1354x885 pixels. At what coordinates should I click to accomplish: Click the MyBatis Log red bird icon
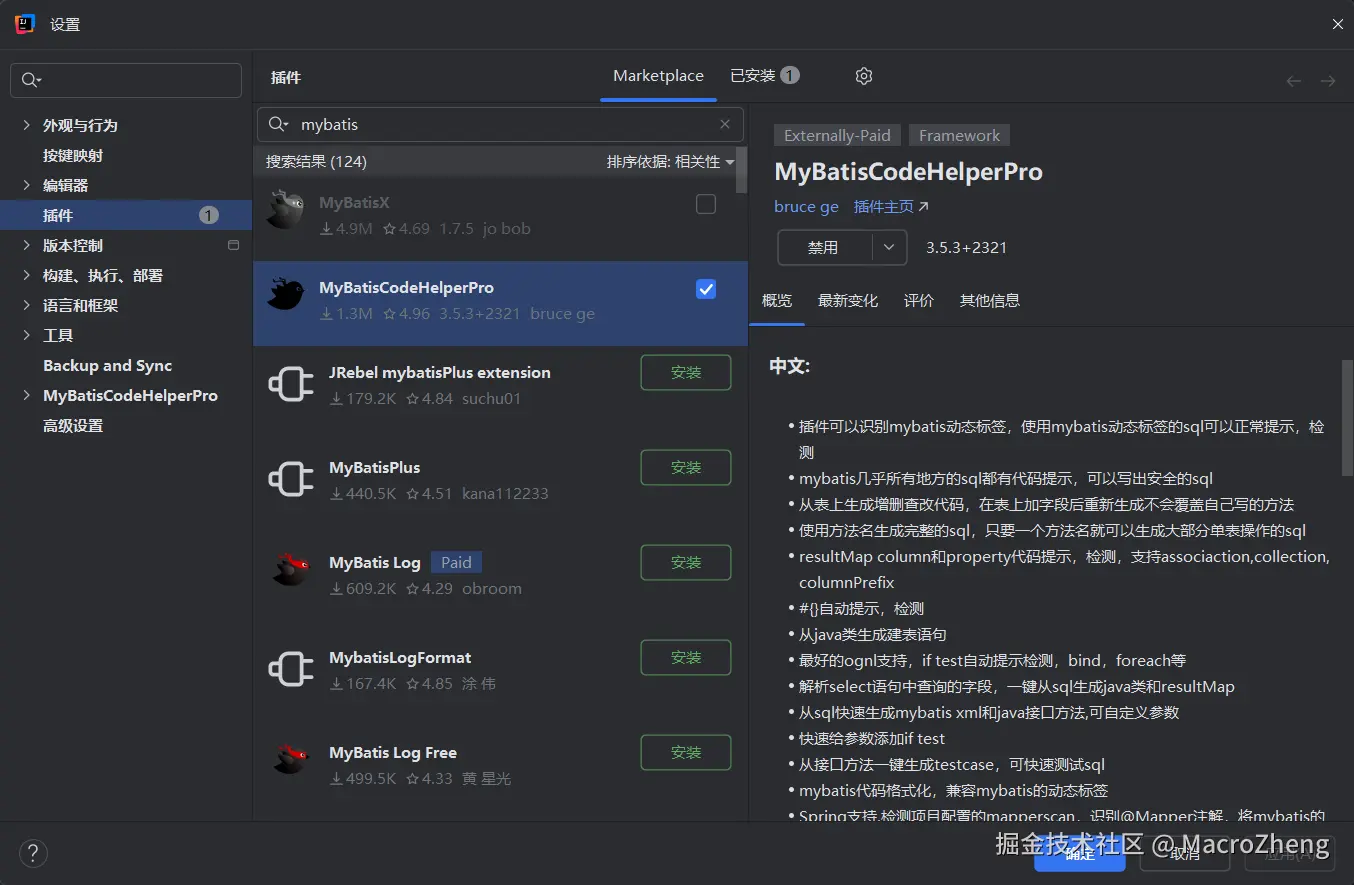(291, 570)
